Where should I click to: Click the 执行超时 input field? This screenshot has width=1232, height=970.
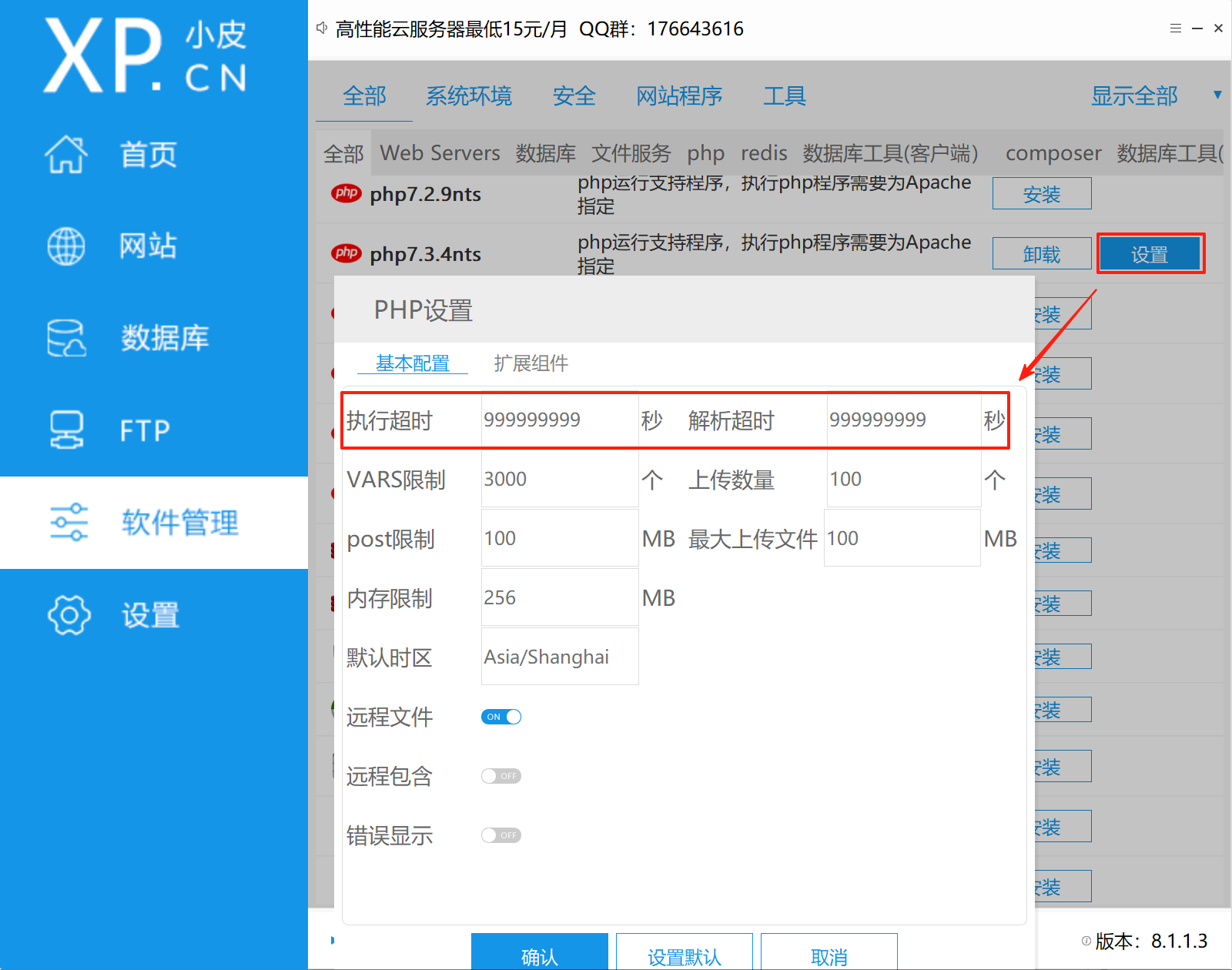[559, 420]
